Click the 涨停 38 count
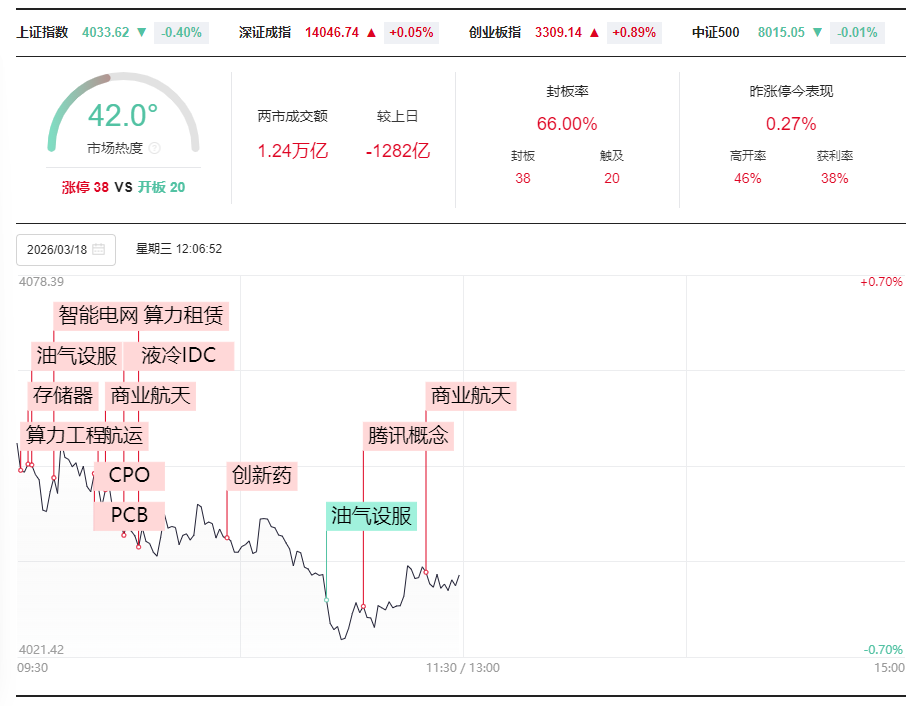The width and height of the screenshot is (921, 706). coord(85,187)
